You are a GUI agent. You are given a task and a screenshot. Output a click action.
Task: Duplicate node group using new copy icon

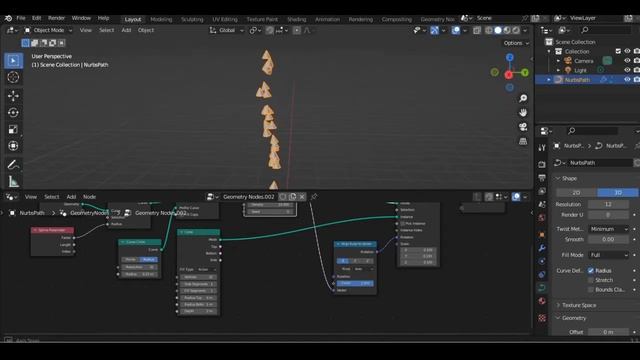click(293, 197)
